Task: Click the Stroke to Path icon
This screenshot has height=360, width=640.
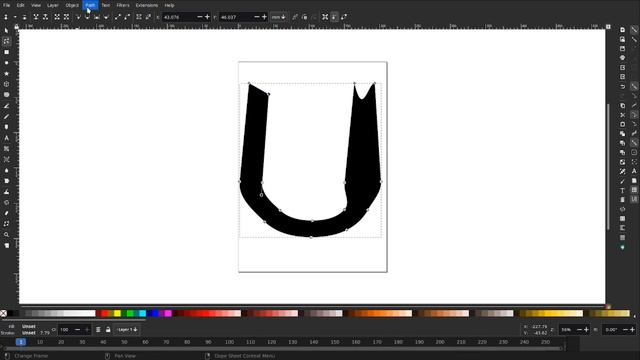Action: point(148,17)
